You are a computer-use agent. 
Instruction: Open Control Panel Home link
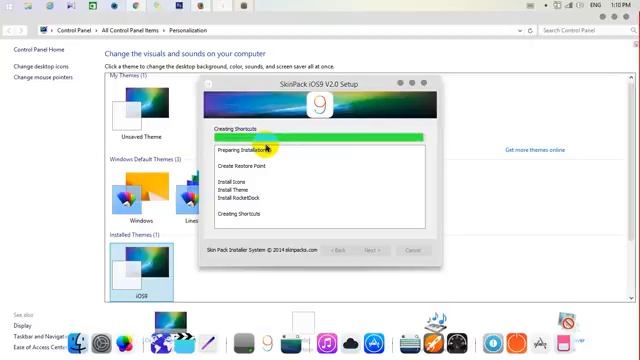[39, 49]
